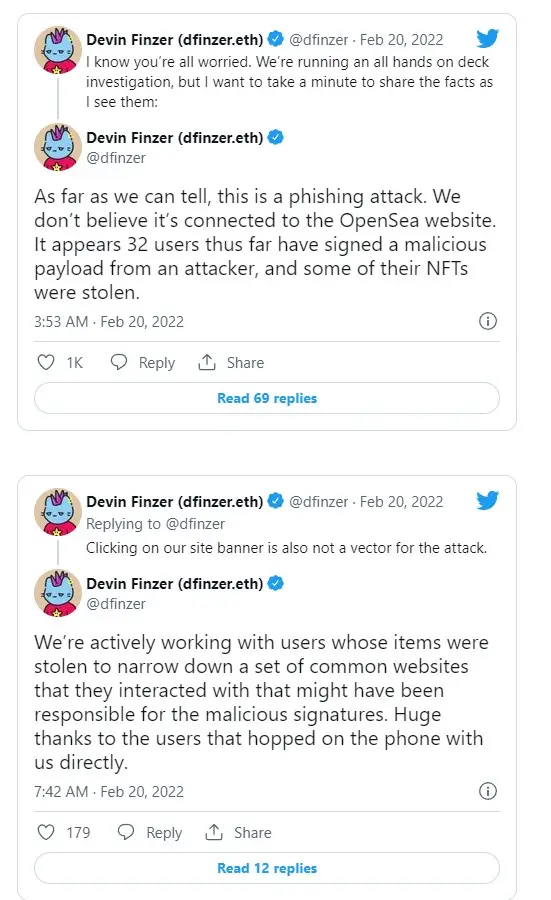The image size is (551, 900).
Task: Open Read 12 replies
Action: [x=267, y=868]
